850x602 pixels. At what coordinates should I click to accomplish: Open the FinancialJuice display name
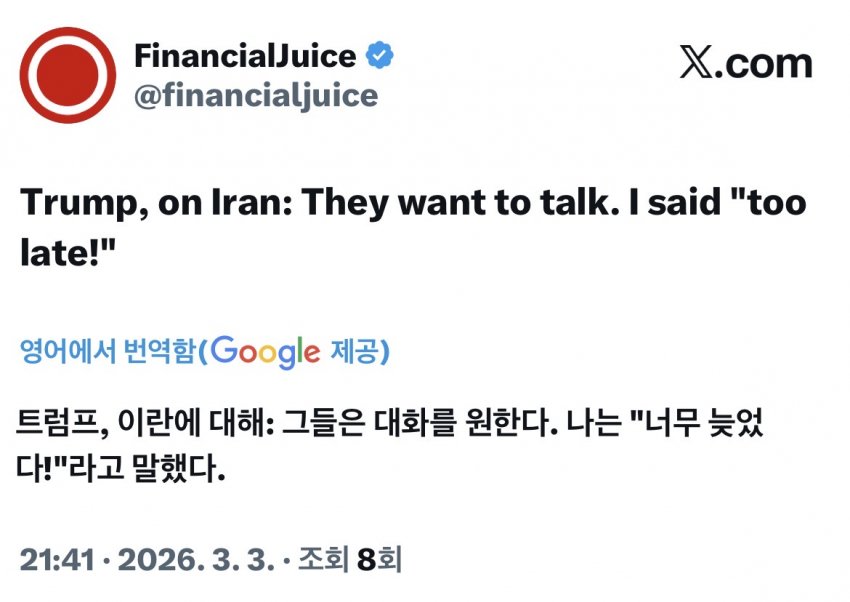coord(244,56)
